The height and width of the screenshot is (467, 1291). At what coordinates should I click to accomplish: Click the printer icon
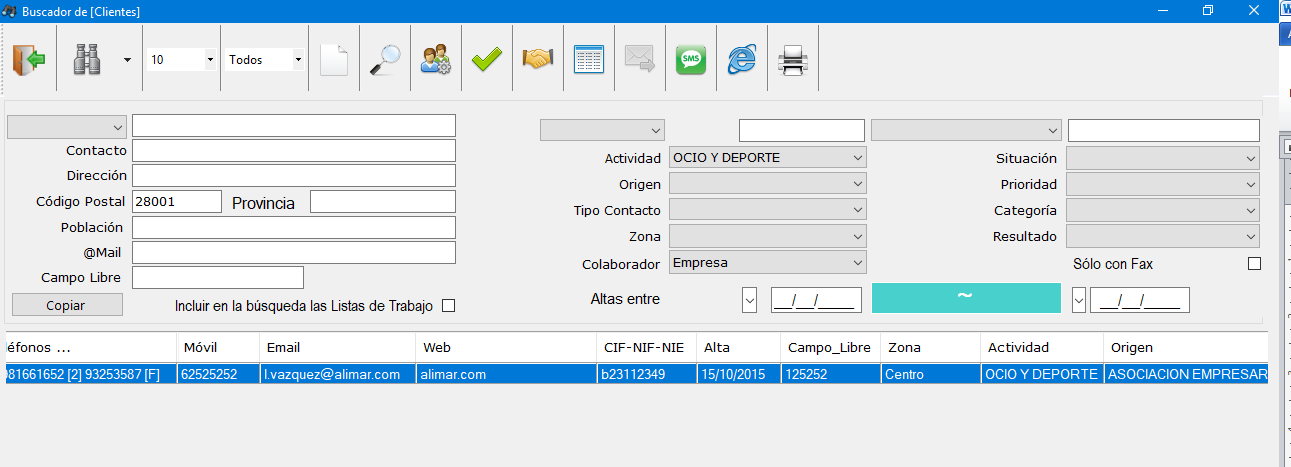(x=793, y=60)
